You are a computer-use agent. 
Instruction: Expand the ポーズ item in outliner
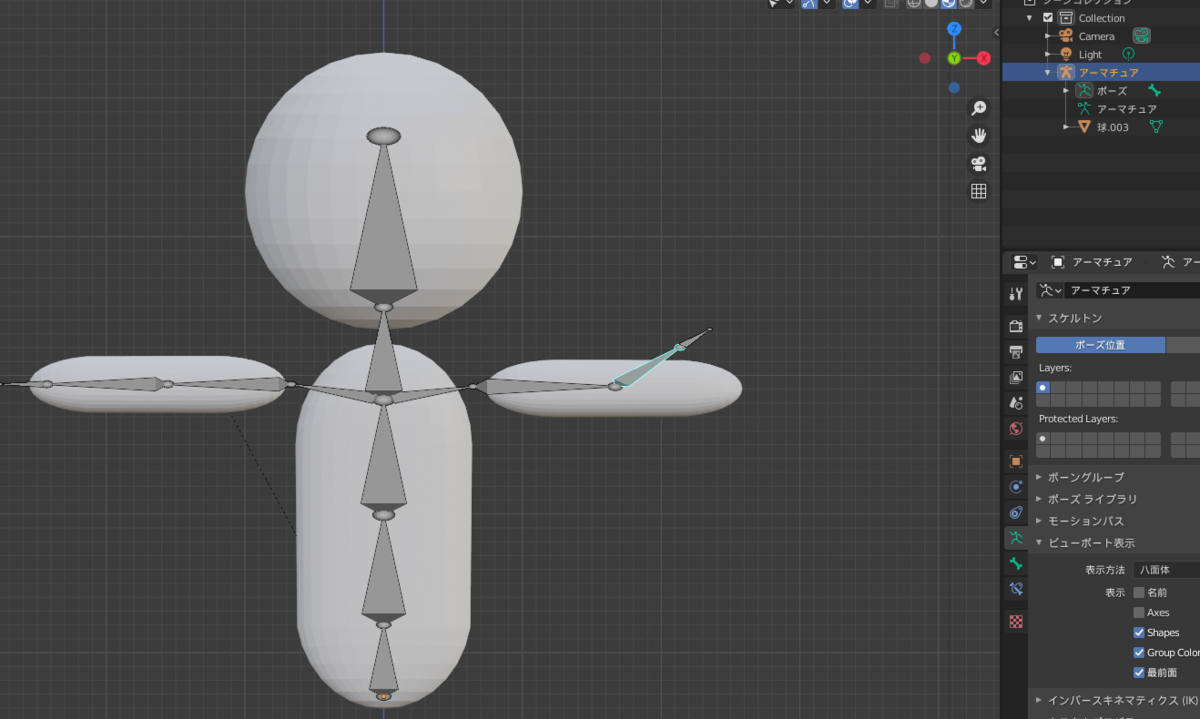[x=1066, y=90]
